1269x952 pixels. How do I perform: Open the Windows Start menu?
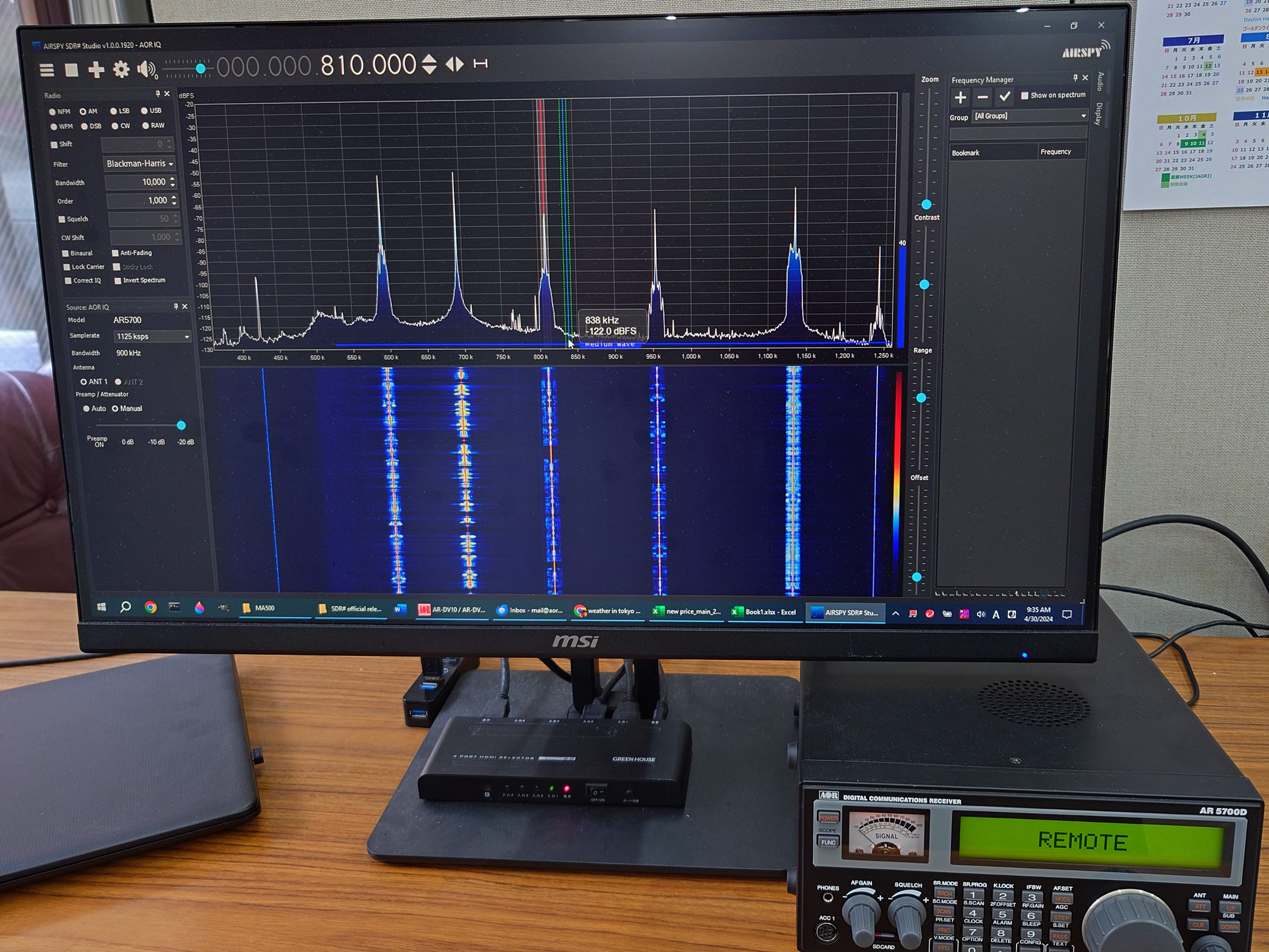point(102,607)
